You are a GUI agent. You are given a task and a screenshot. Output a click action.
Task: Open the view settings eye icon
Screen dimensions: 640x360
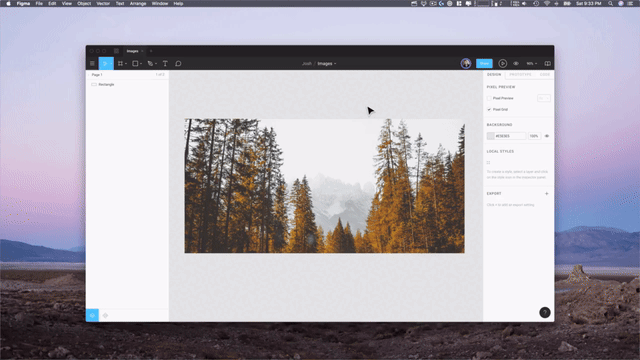tap(516, 64)
